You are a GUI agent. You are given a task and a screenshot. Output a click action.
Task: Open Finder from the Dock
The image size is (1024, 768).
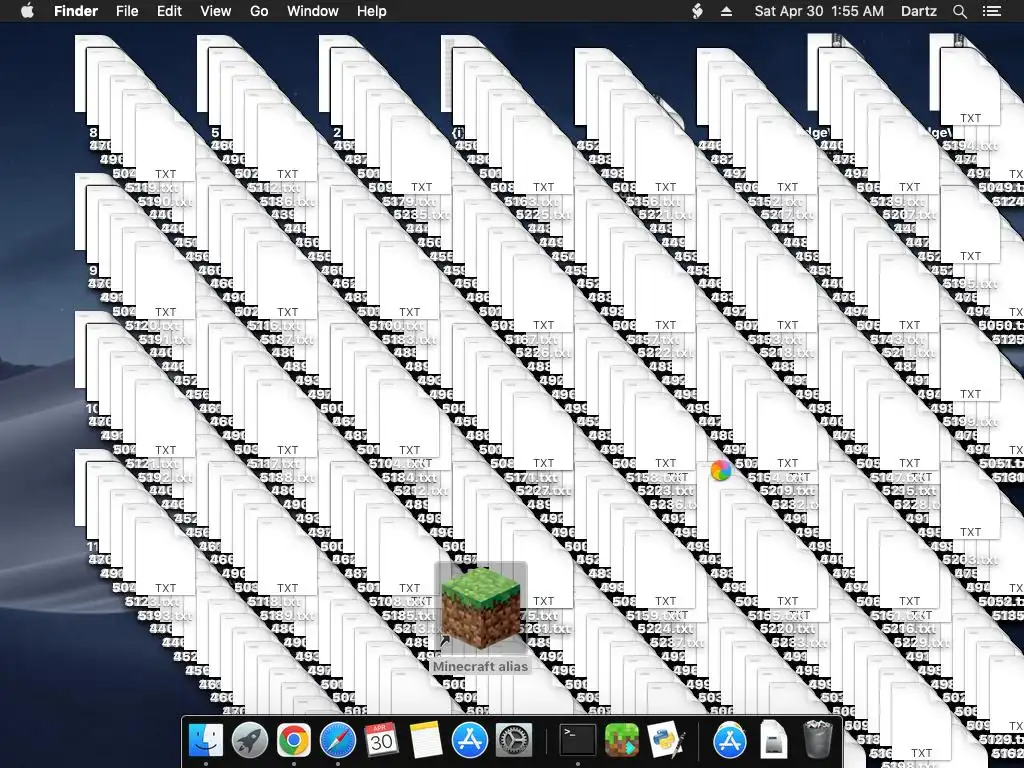point(205,741)
